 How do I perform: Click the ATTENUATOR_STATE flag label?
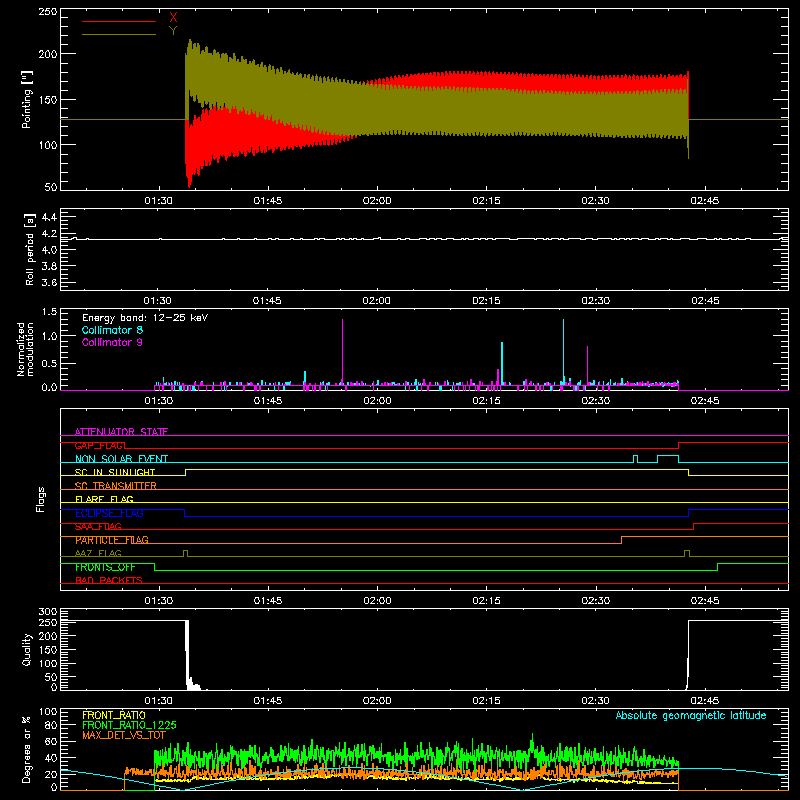coord(121,432)
